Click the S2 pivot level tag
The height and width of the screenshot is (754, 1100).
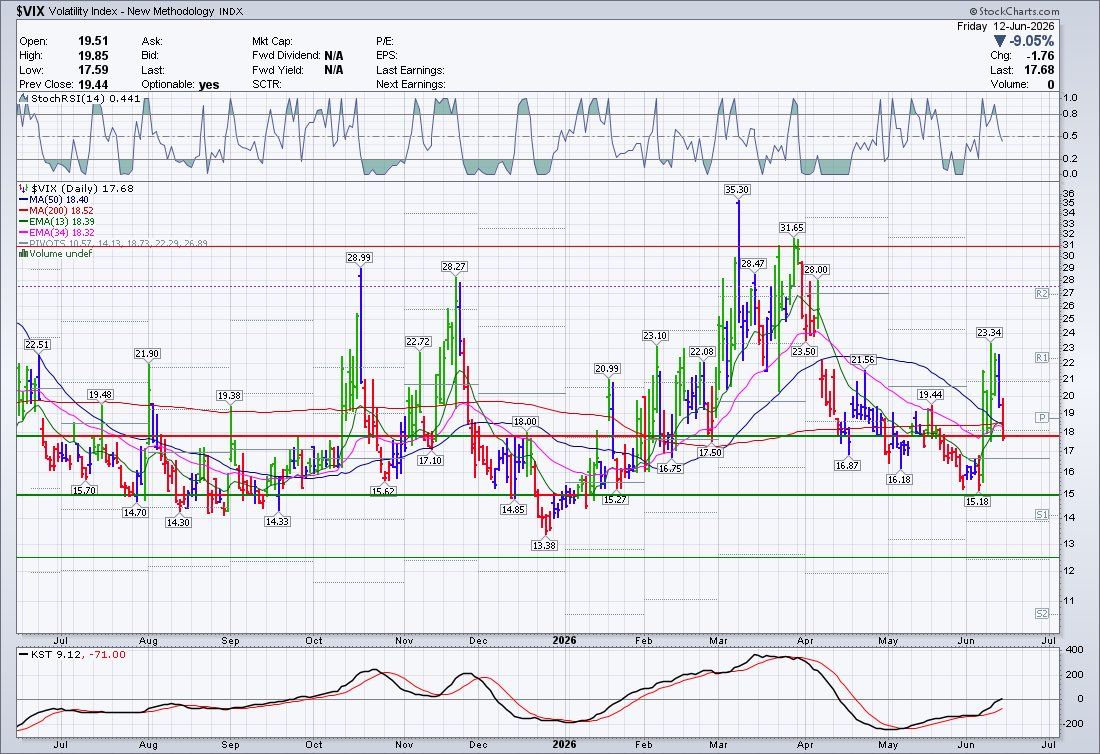[1042, 614]
